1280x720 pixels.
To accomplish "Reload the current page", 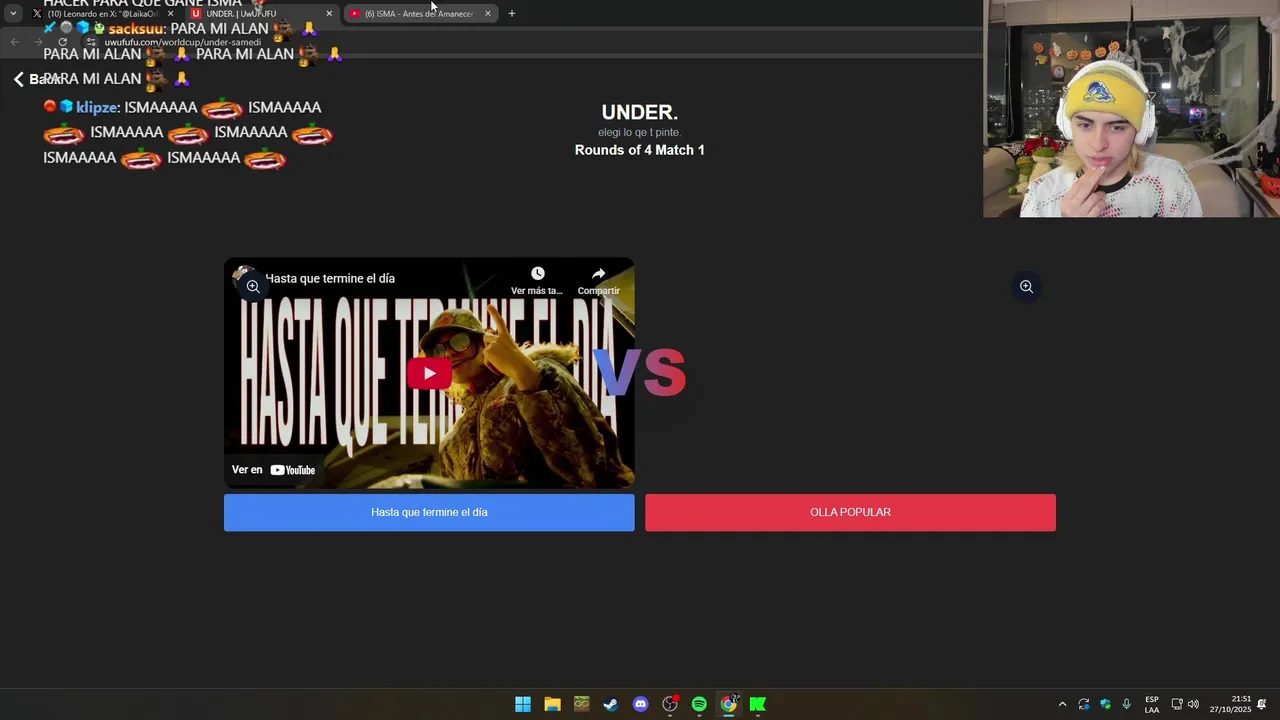I will [63, 42].
